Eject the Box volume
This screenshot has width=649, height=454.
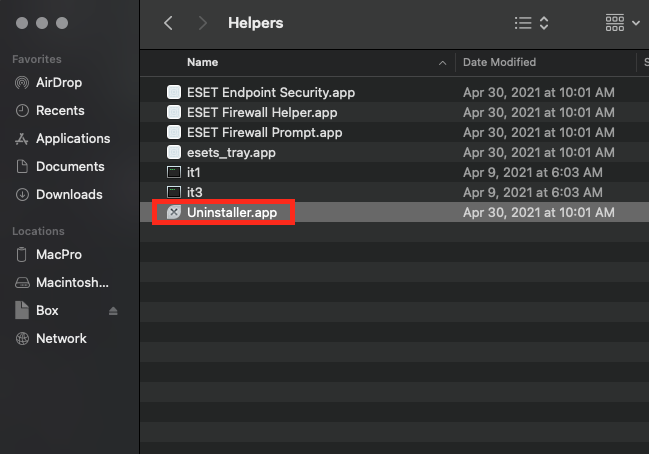[x=113, y=311]
